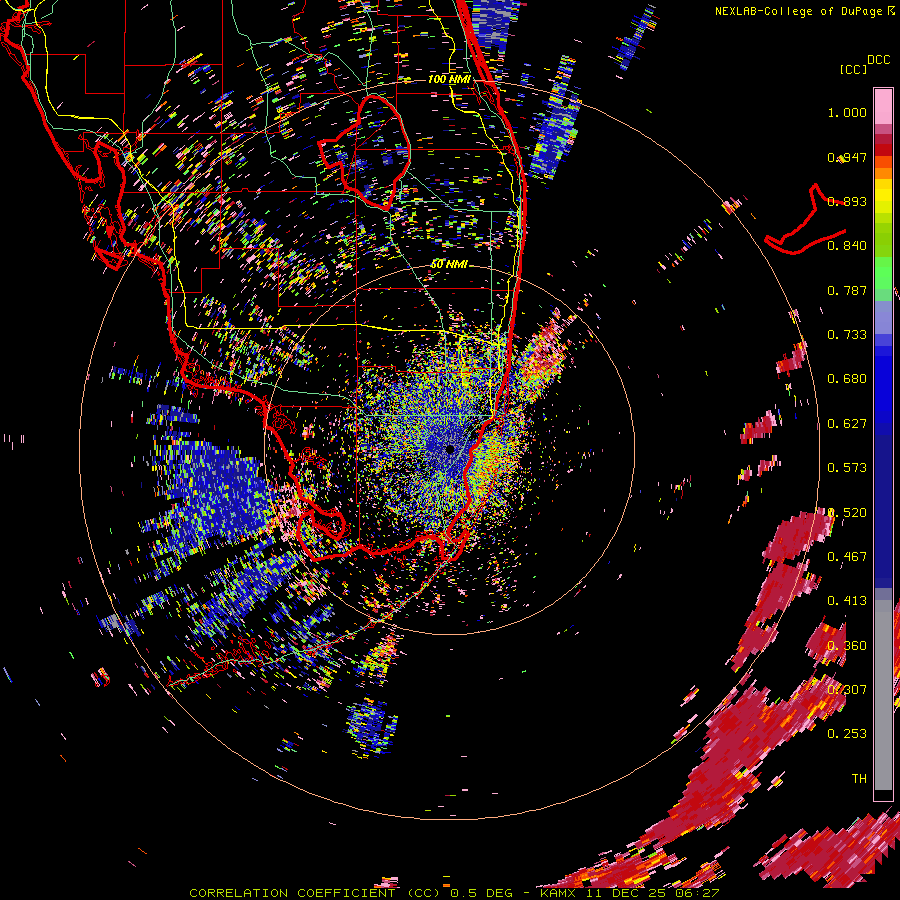The height and width of the screenshot is (900, 900).
Task: Select the 0.467 legend value
Action: (x=847, y=557)
